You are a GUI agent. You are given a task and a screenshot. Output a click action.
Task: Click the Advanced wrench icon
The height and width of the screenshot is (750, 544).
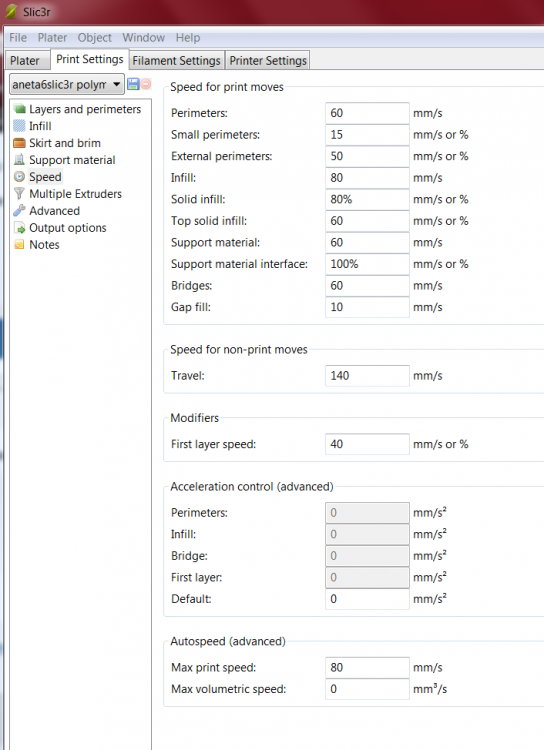[19, 210]
